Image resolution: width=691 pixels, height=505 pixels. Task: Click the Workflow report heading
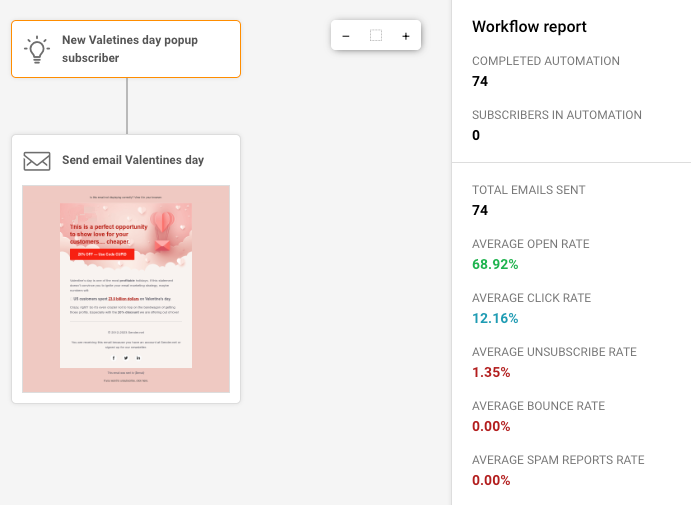click(x=529, y=27)
